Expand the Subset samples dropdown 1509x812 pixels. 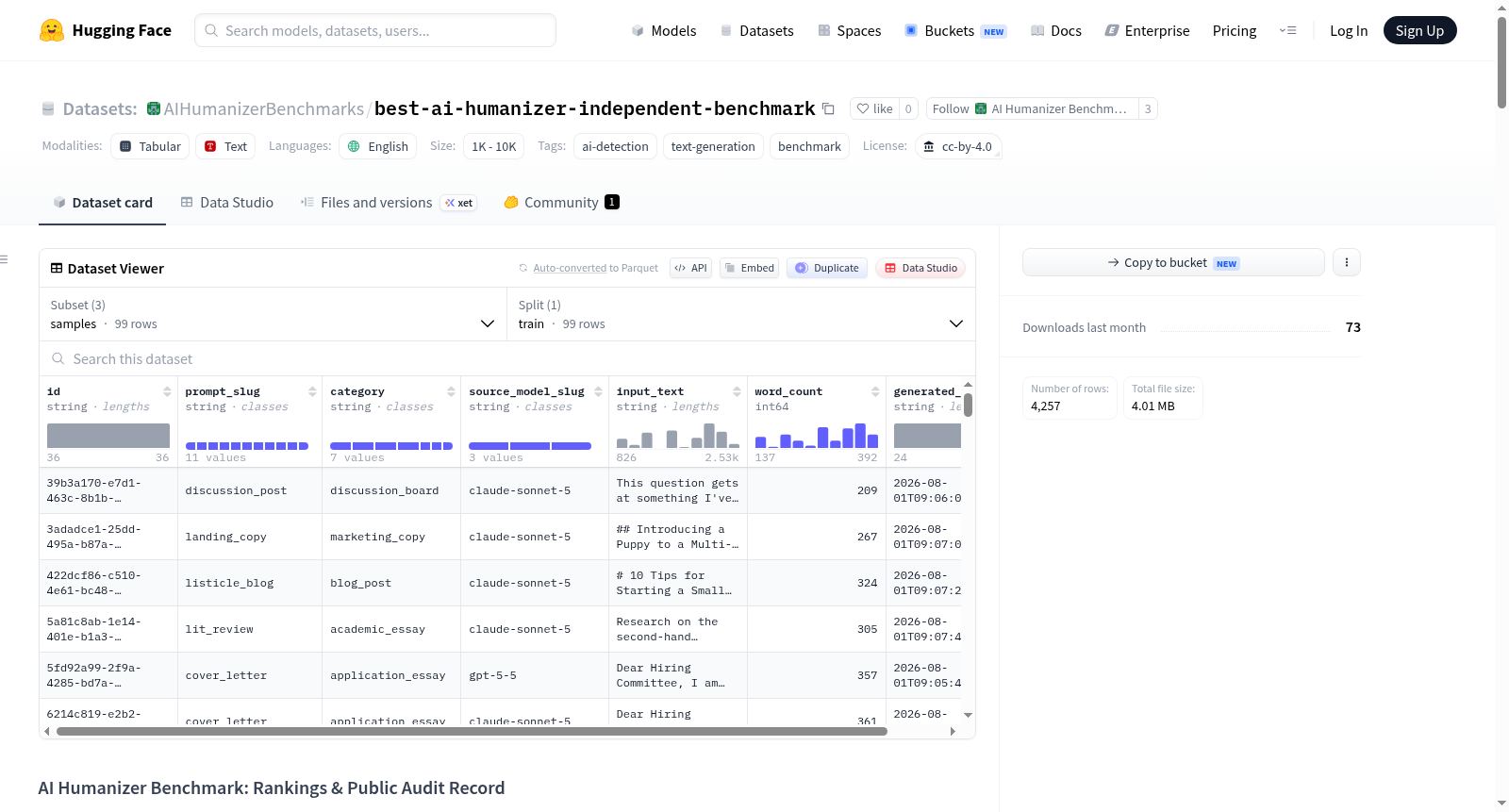(273, 314)
